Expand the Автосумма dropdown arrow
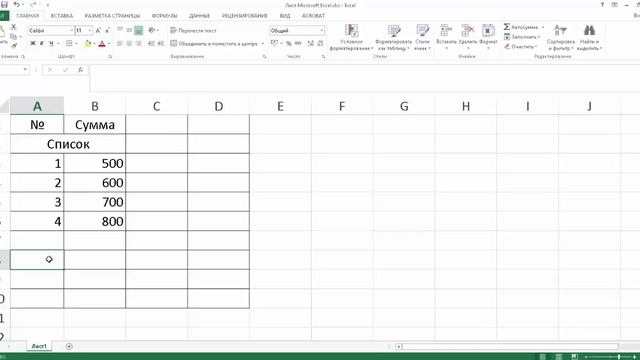The width and height of the screenshot is (640, 360). pos(543,27)
